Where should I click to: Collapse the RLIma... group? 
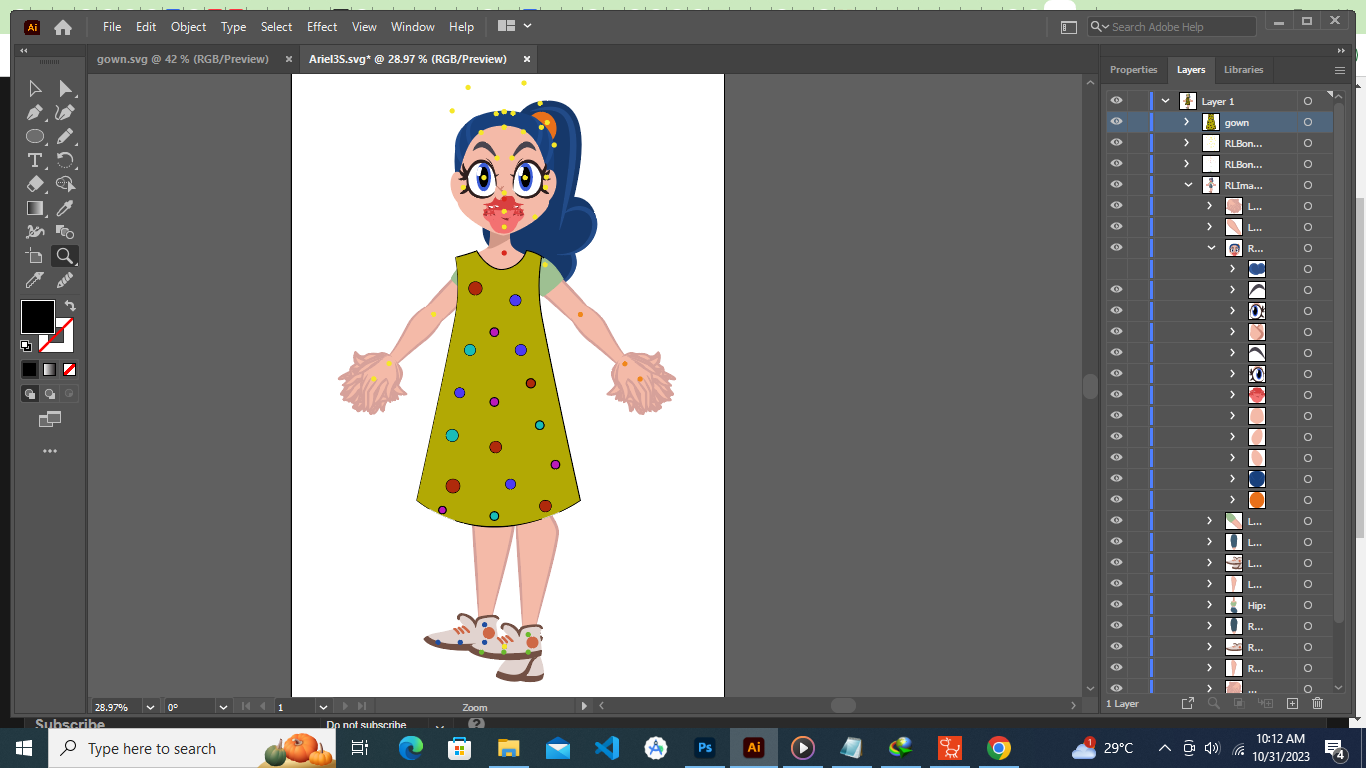point(1188,185)
